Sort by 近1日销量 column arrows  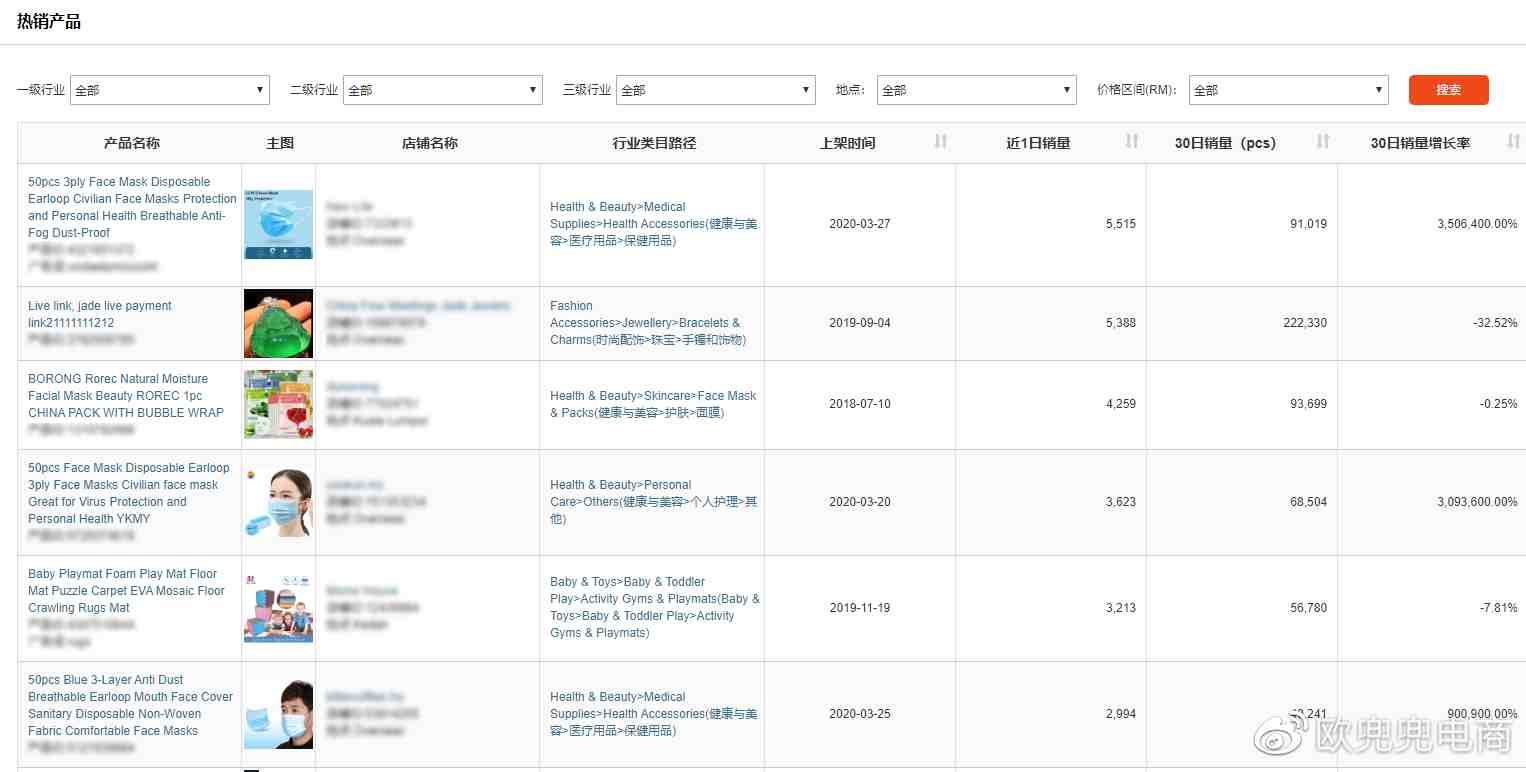[1131, 142]
